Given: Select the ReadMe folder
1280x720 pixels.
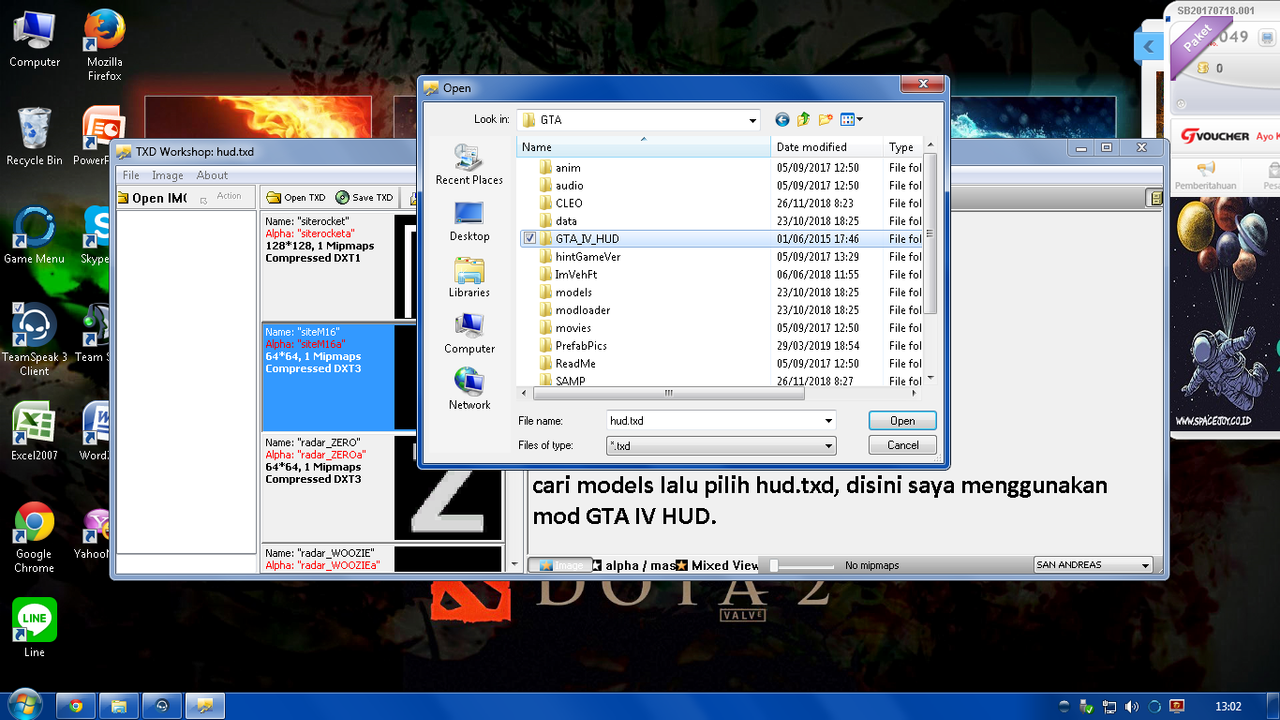Looking at the screenshot, I should 575,364.
